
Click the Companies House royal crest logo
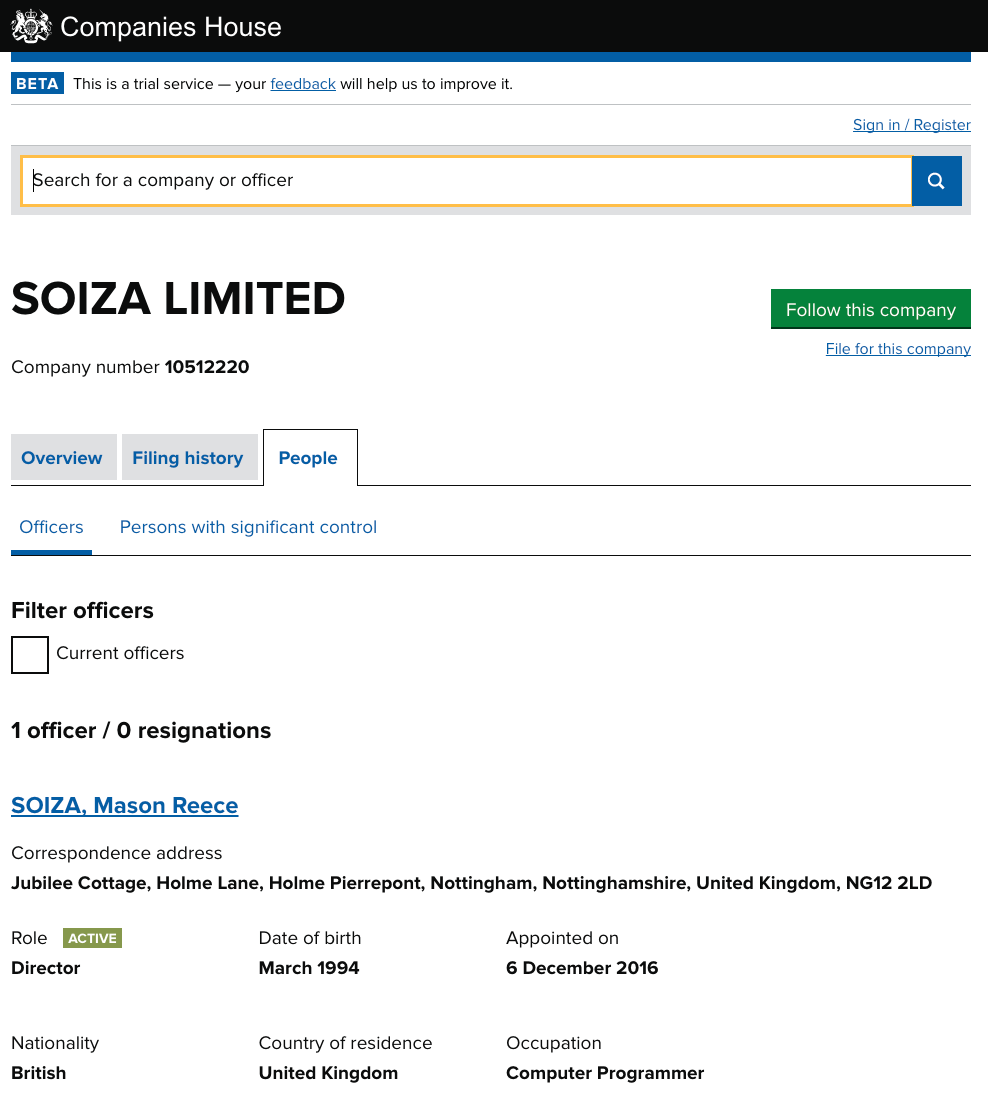(x=31, y=26)
